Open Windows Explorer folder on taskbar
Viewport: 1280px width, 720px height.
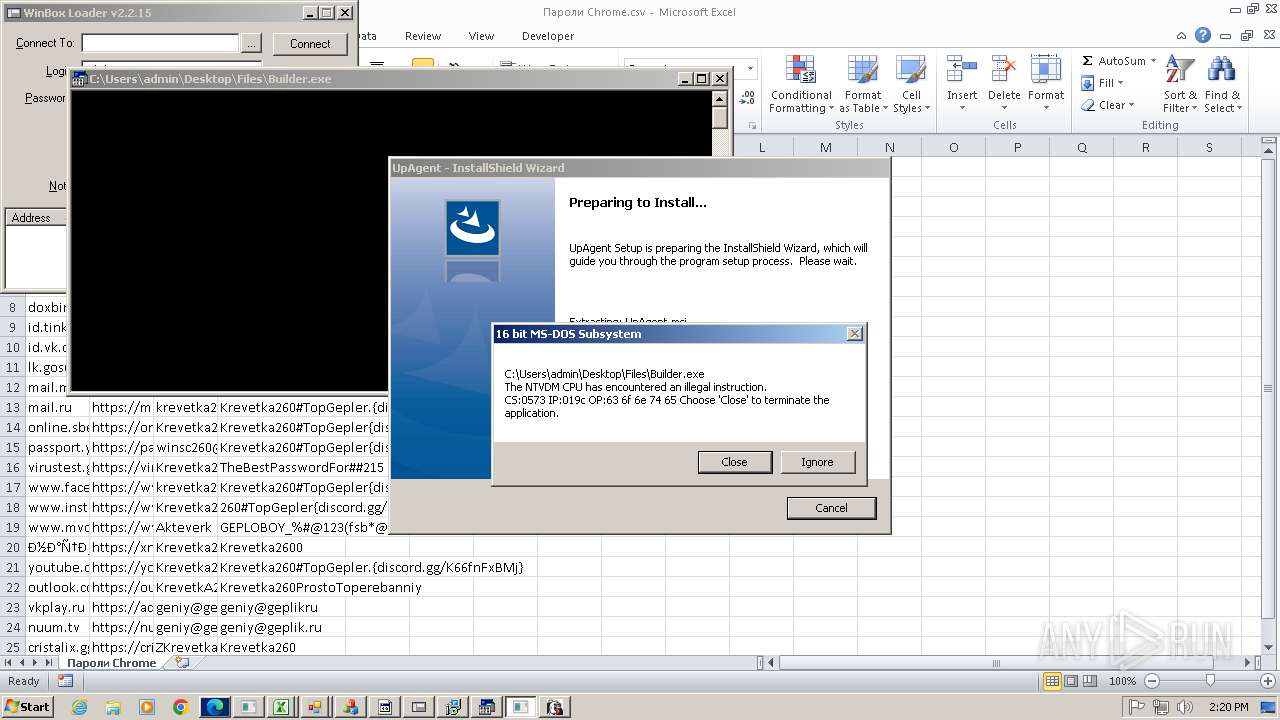(x=113, y=707)
